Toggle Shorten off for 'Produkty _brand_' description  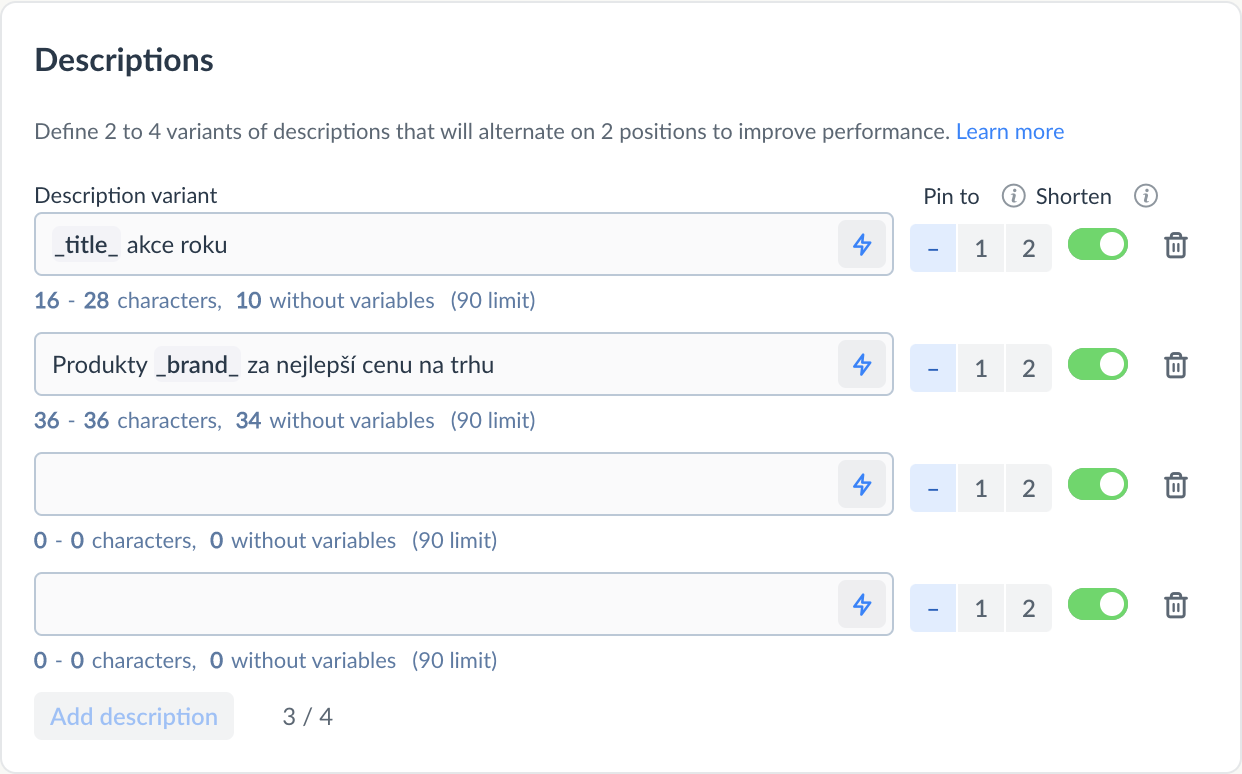click(x=1098, y=365)
